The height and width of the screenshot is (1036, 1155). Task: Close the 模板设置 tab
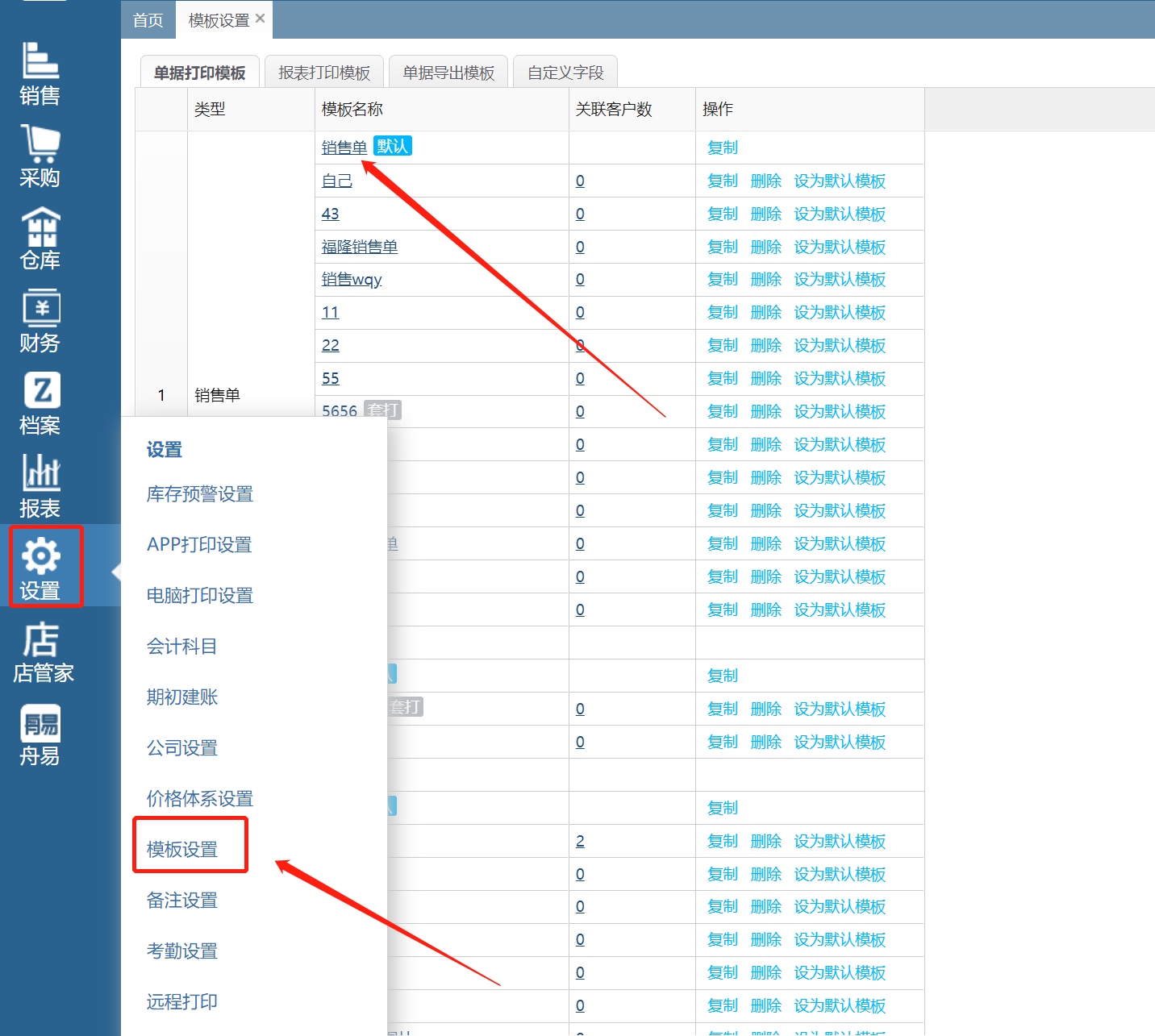click(x=260, y=19)
